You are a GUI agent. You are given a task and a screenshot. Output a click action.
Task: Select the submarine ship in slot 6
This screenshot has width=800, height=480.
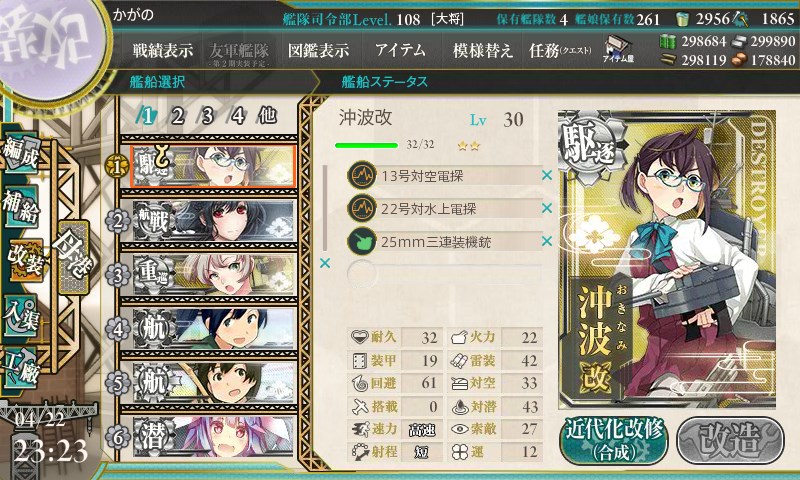[x=213, y=437]
